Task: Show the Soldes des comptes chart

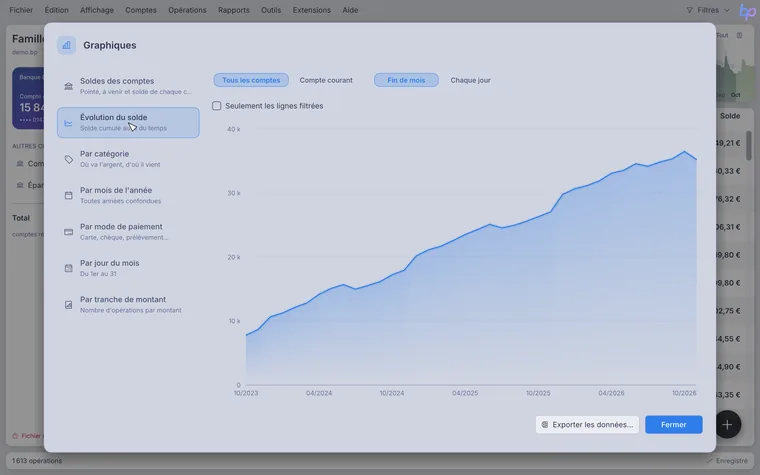Action: click(x=128, y=86)
